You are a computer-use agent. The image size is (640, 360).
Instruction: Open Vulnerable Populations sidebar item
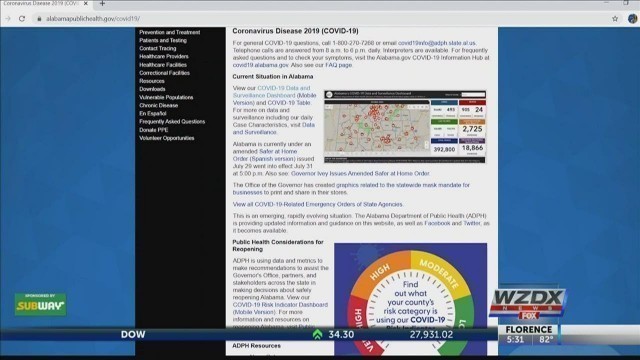(166, 97)
